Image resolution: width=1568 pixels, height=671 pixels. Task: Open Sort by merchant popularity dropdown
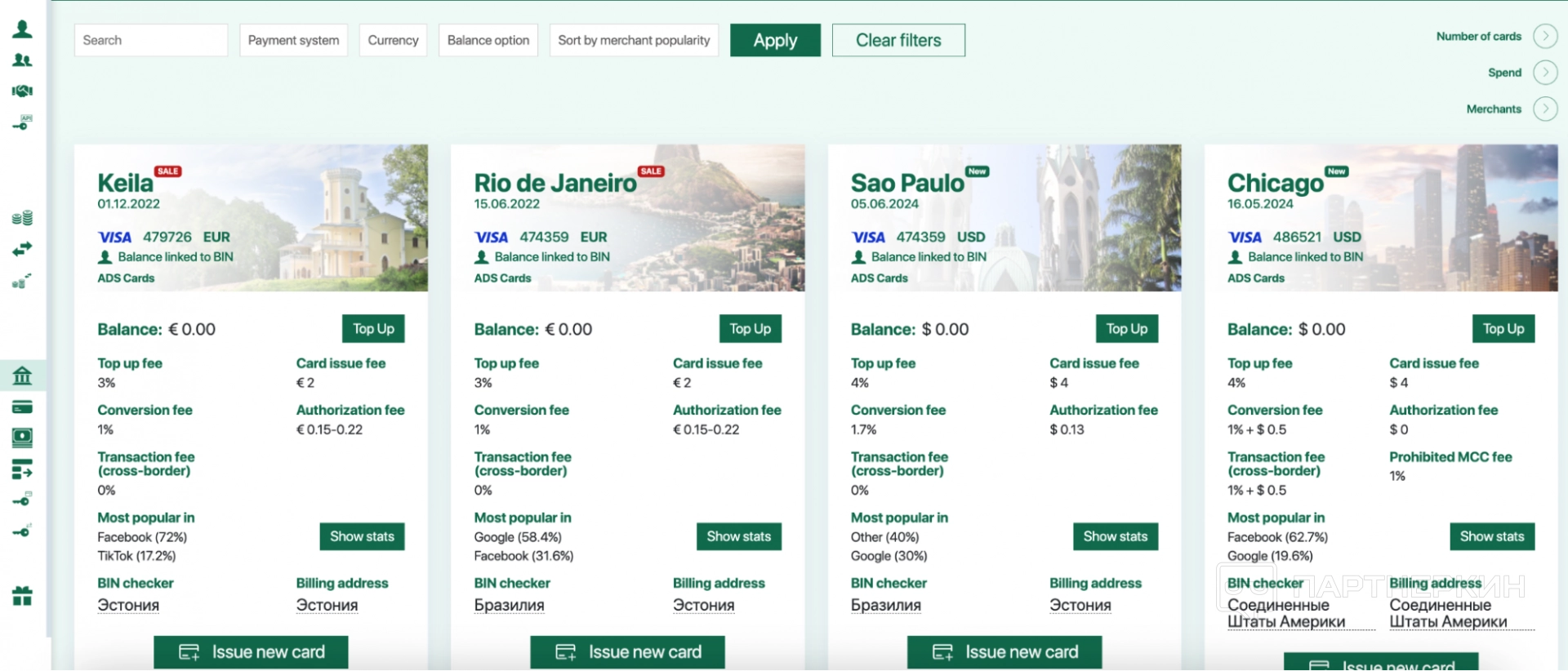[x=634, y=40]
